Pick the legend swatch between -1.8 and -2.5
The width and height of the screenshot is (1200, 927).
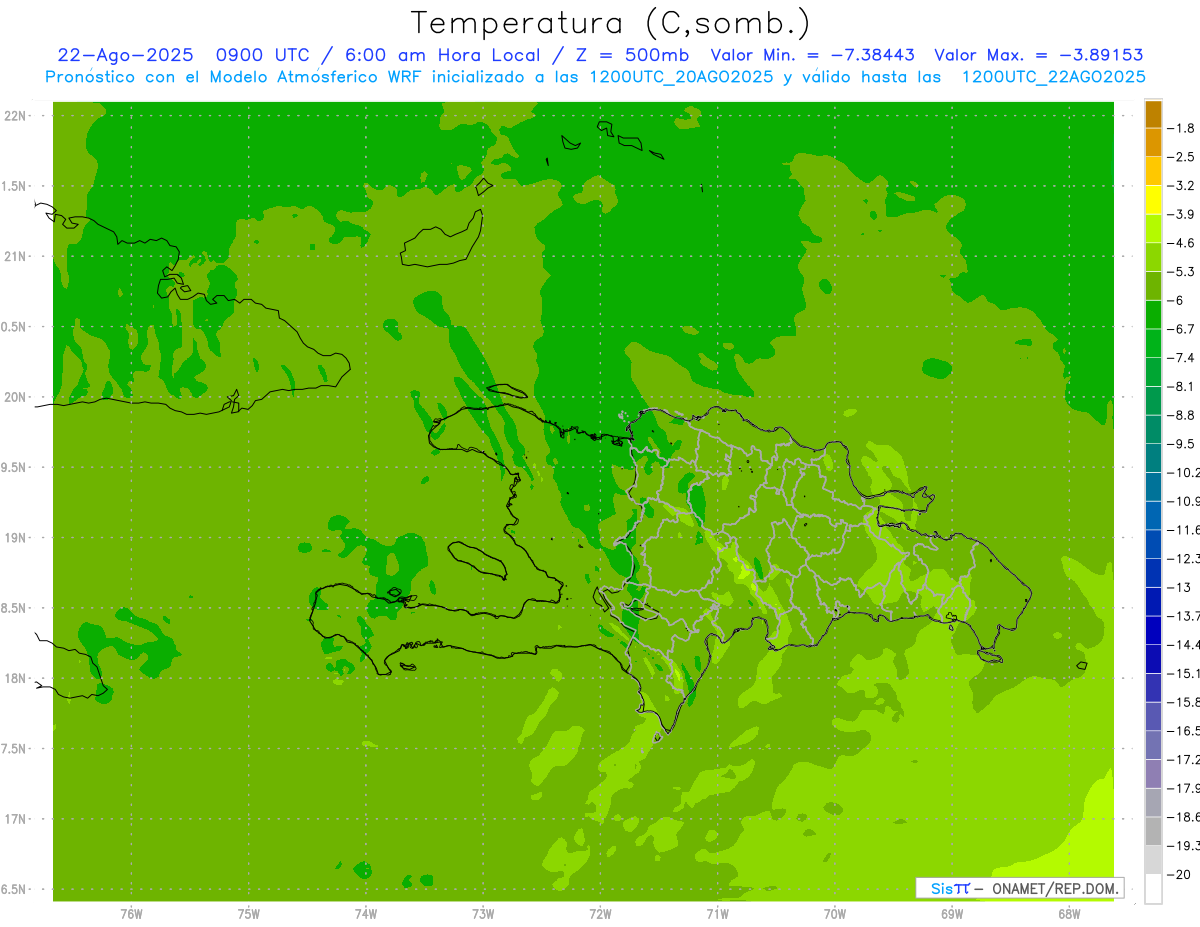coord(1153,142)
